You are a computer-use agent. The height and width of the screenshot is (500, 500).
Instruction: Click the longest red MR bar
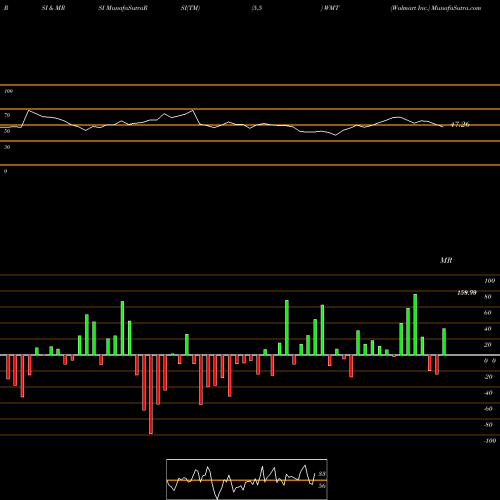point(151,394)
